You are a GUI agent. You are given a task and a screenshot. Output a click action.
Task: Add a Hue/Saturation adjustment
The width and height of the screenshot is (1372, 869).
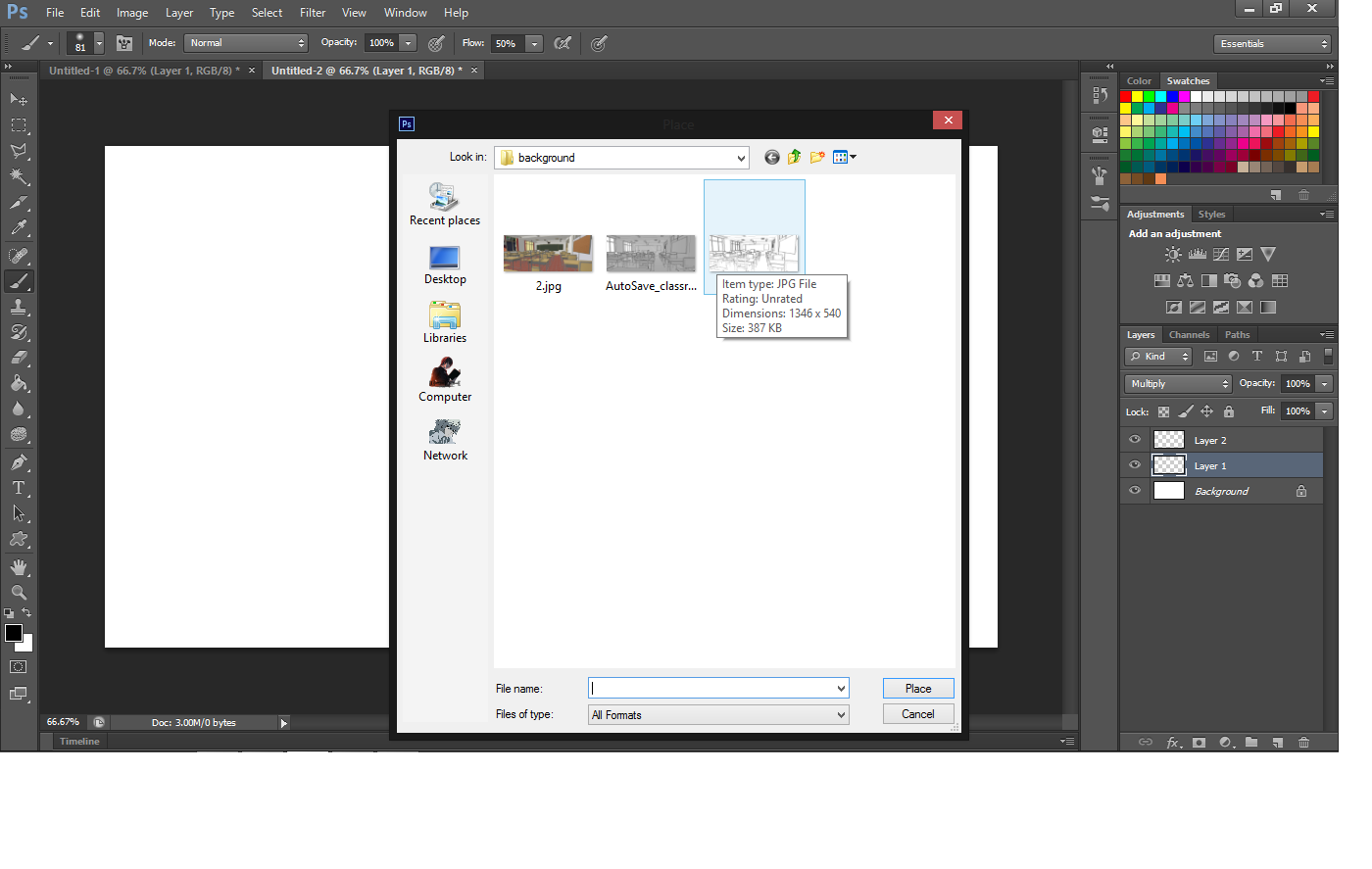click(1162, 280)
